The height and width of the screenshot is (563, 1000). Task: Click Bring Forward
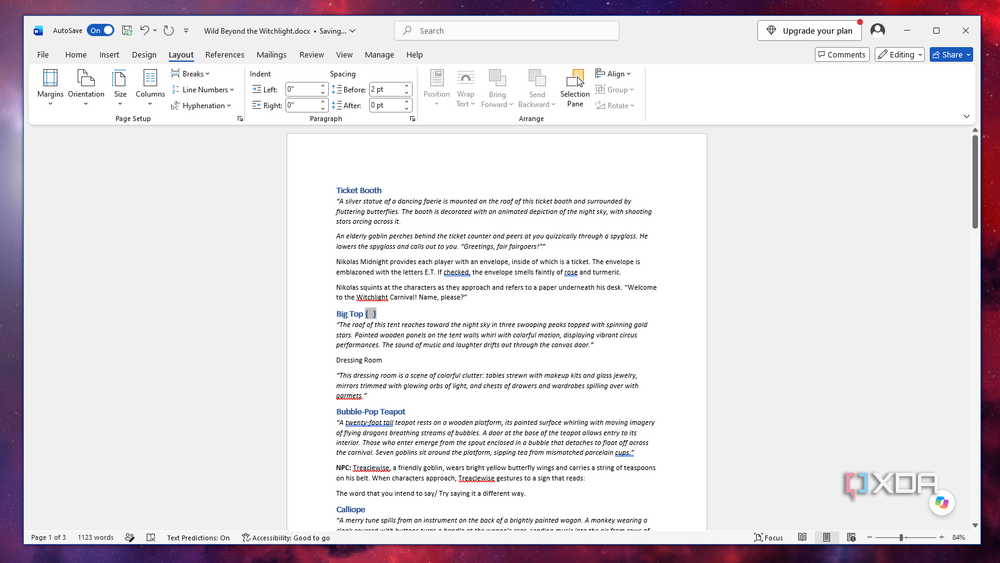[497, 88]
